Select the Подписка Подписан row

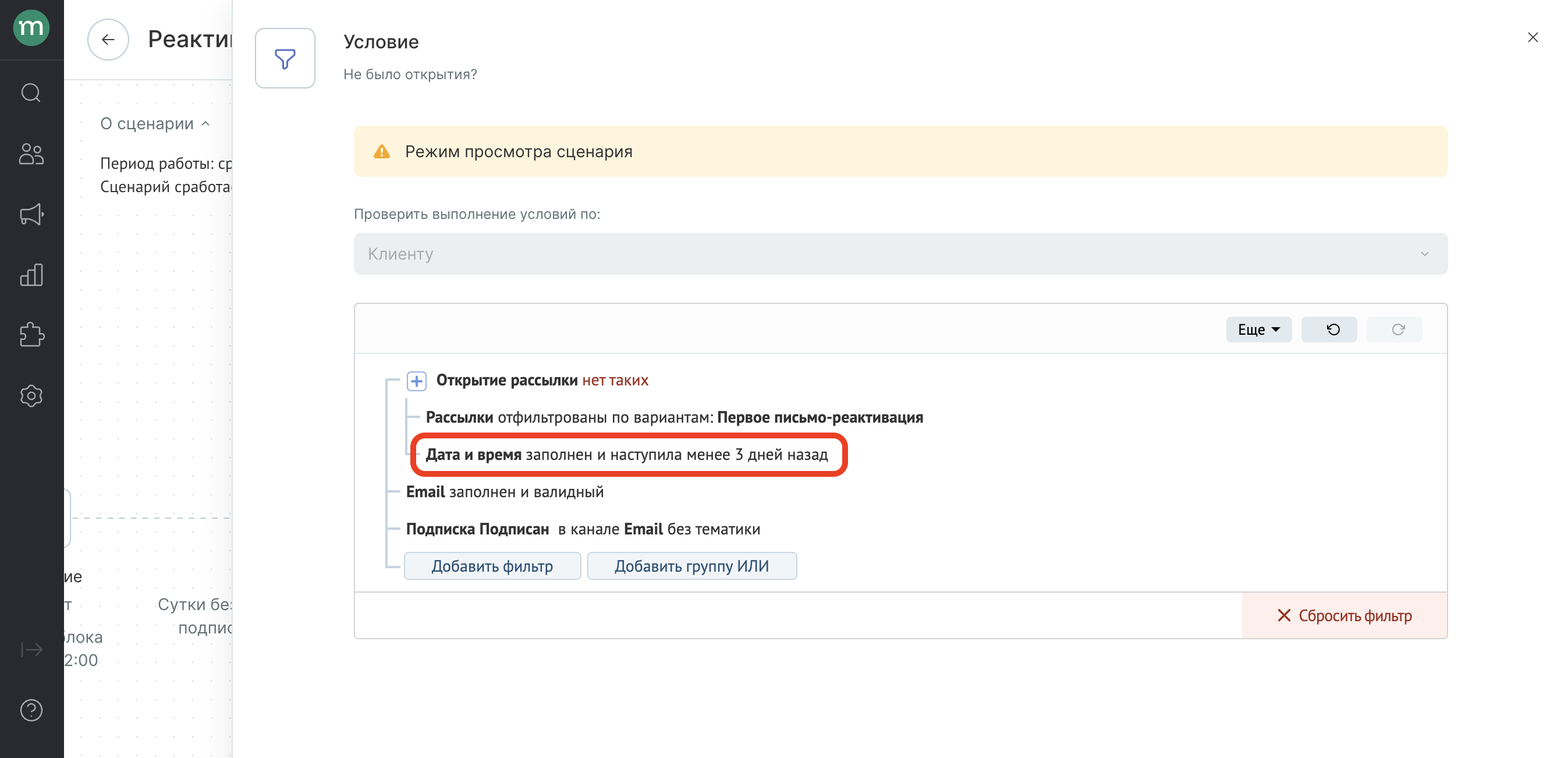[583, 529]
